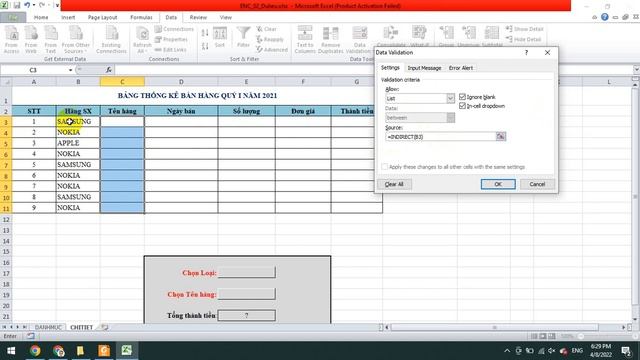Screen dimensions: 640x360
Task: Click the vertical scrollbar down arrow
Action: click(635, 320)
